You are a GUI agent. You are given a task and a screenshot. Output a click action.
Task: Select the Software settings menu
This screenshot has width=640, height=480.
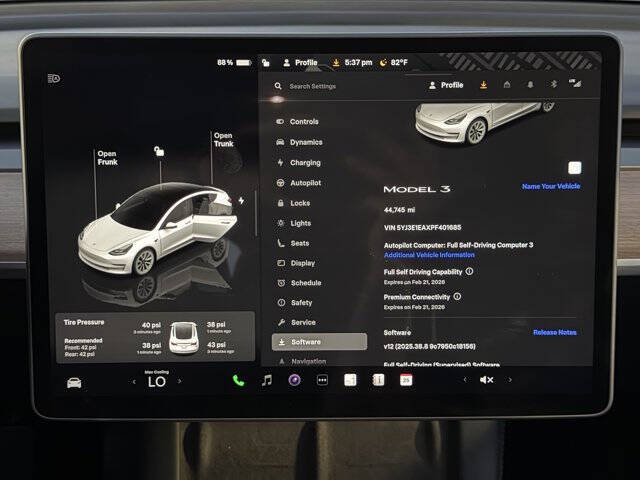(x=319, y=342)
